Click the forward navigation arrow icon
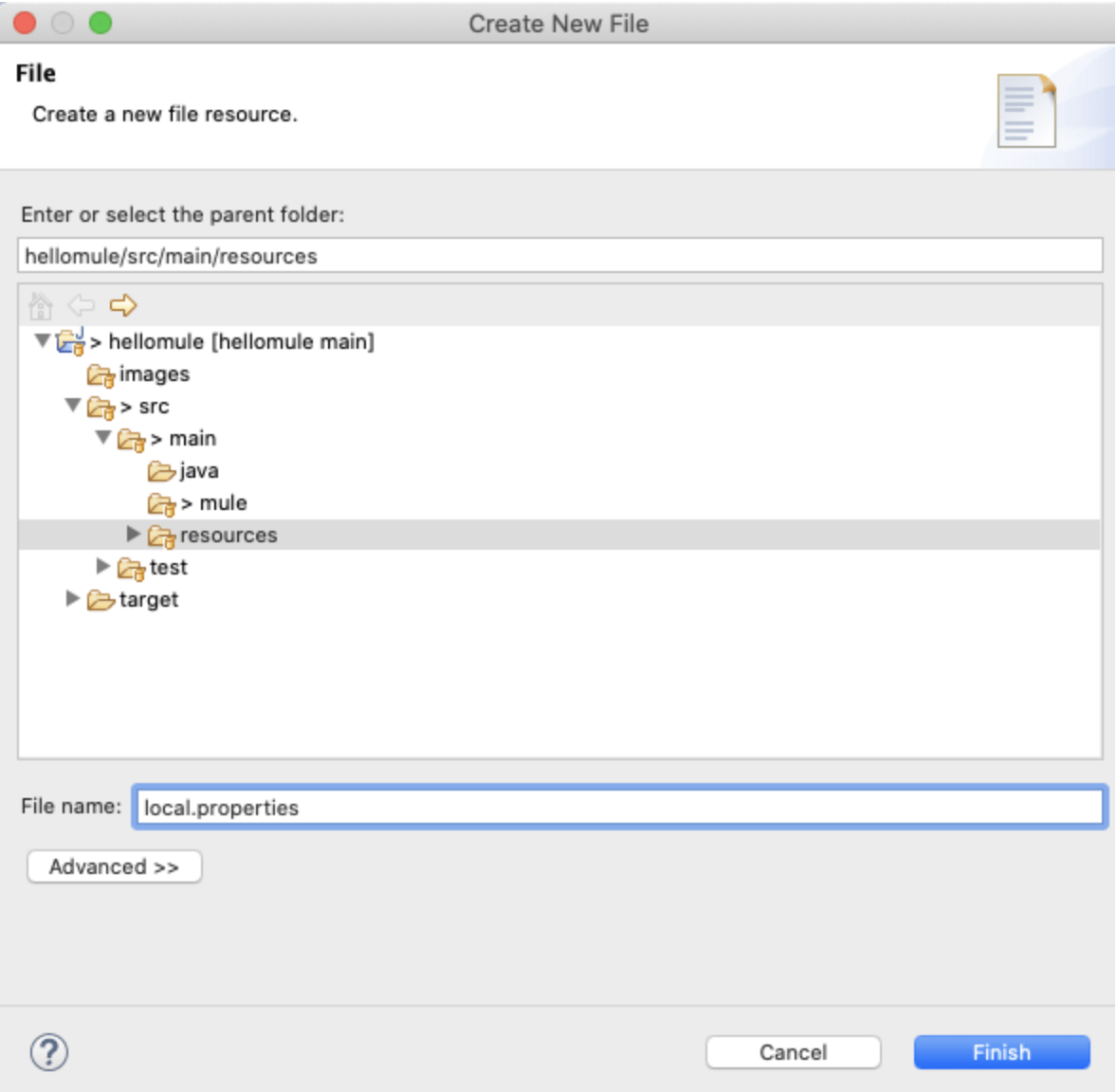Viewport: 1117px width, 1092px height. point(122,305)
